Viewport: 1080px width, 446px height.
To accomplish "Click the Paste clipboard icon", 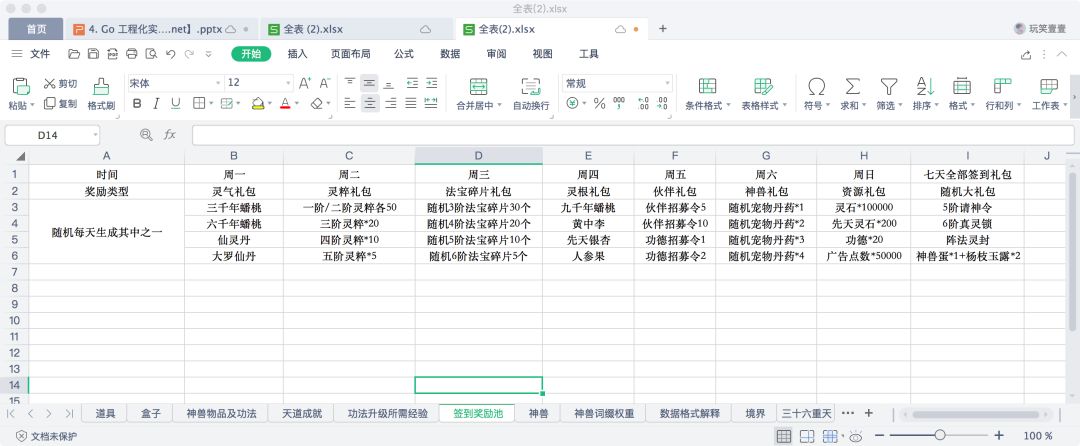I will pos(21,86).
